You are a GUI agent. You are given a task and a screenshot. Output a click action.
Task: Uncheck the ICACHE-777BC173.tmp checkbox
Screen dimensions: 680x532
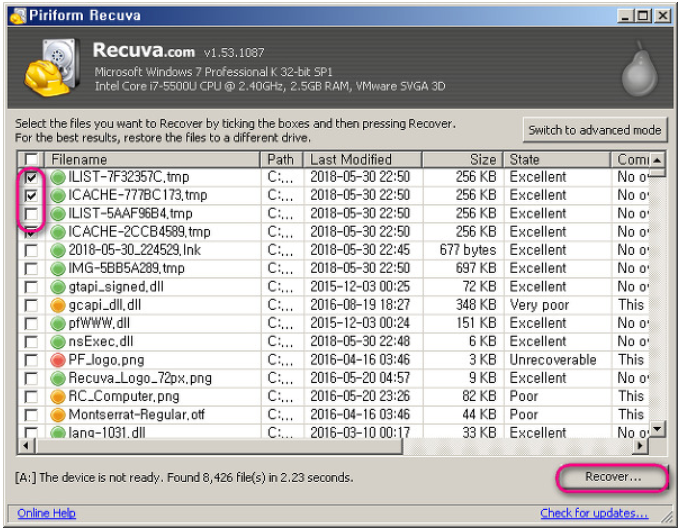31,196
